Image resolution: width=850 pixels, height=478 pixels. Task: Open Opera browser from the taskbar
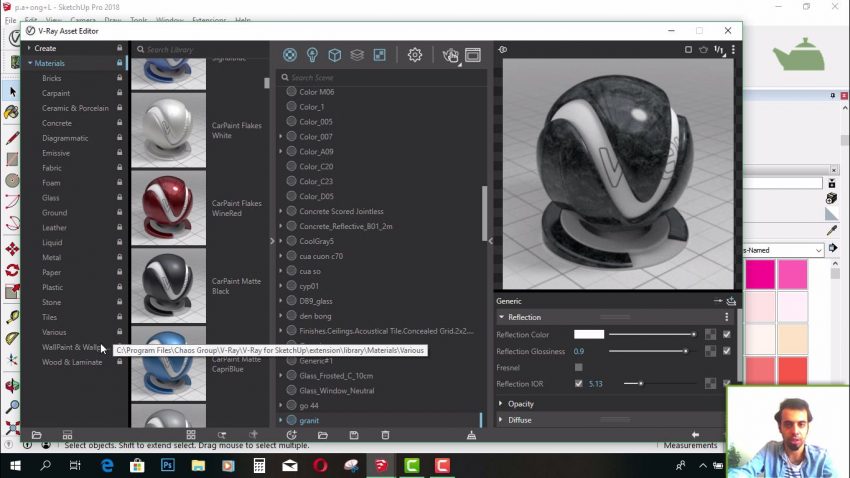click(320, 466)
